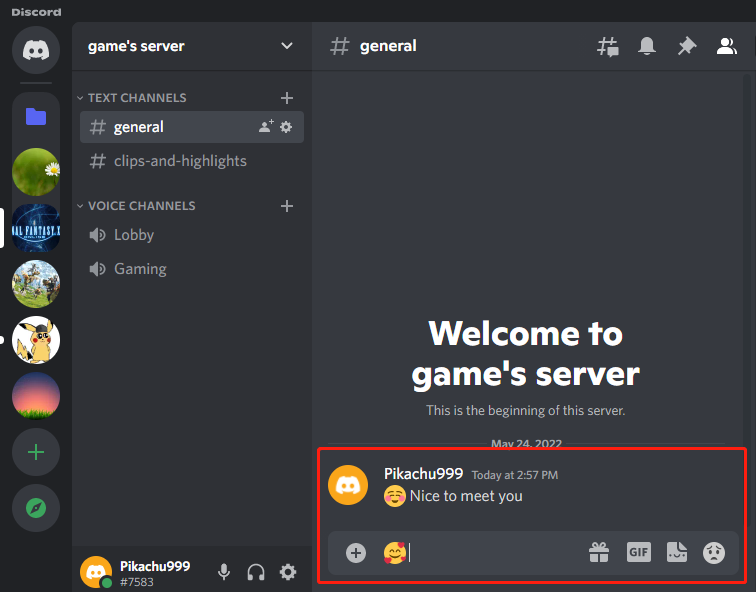
Task: Open the GIF picker
Action: pos(638,552)
